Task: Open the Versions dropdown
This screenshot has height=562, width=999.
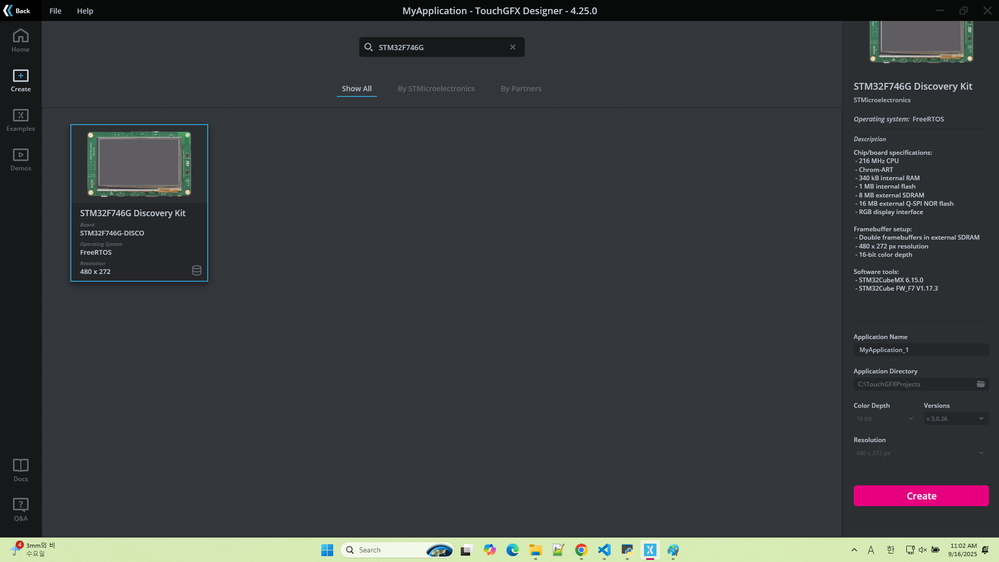Action: pyautogui.click(x=955, y=419)
